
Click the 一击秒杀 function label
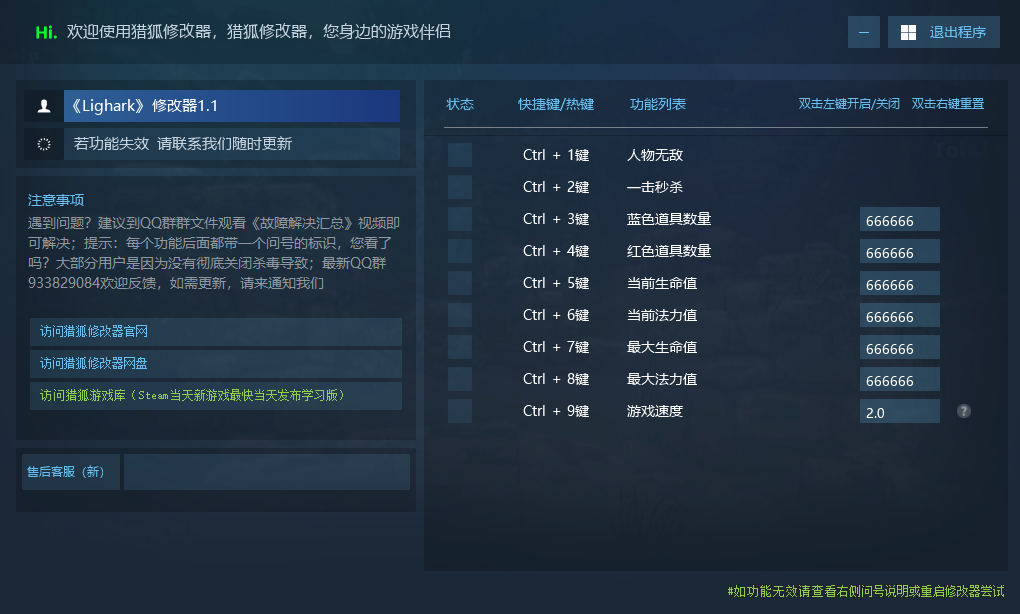(655, 187)
